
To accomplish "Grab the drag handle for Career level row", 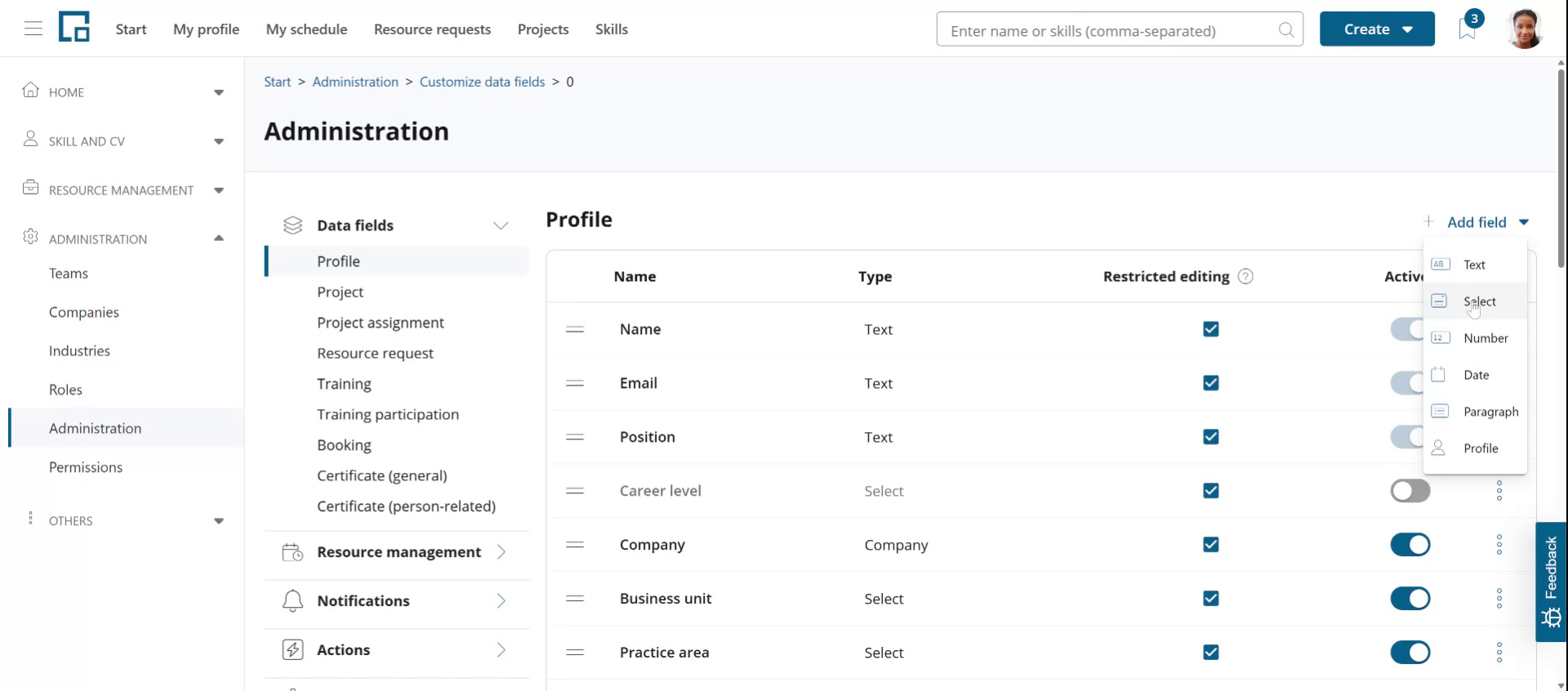I will [575, 491].
